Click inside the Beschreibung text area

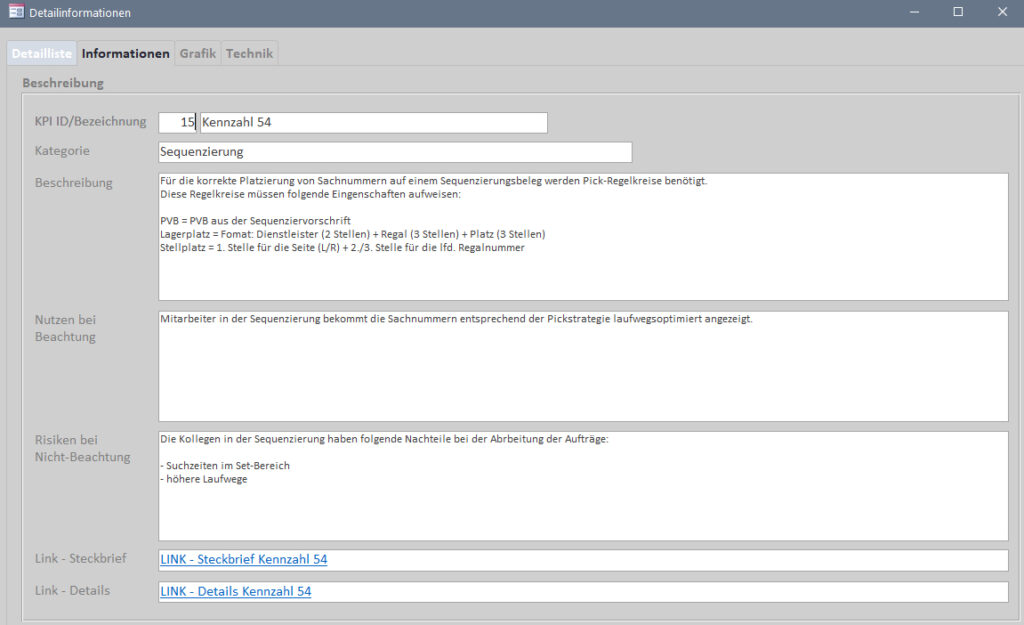point(583,236)
